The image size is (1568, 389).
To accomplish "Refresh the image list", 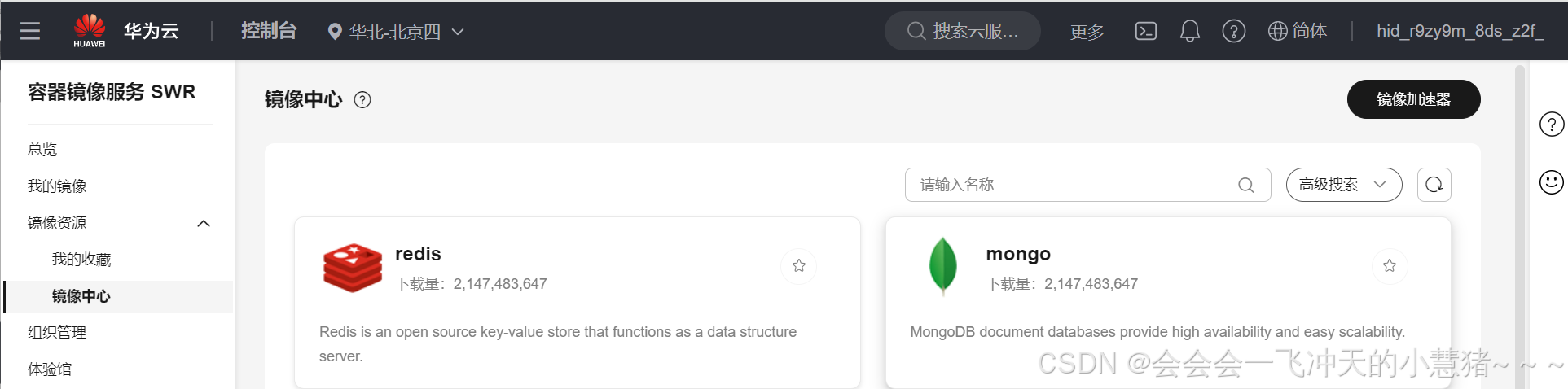I will (1434, 185).
